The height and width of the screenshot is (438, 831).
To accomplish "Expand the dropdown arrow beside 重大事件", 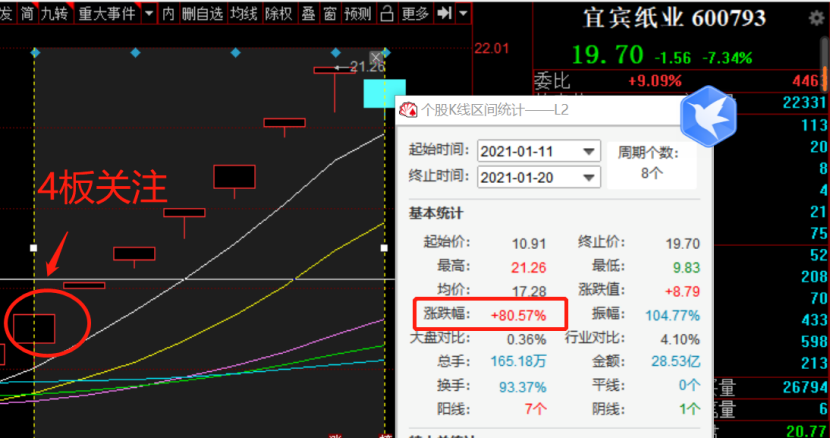I will (149, 13).
